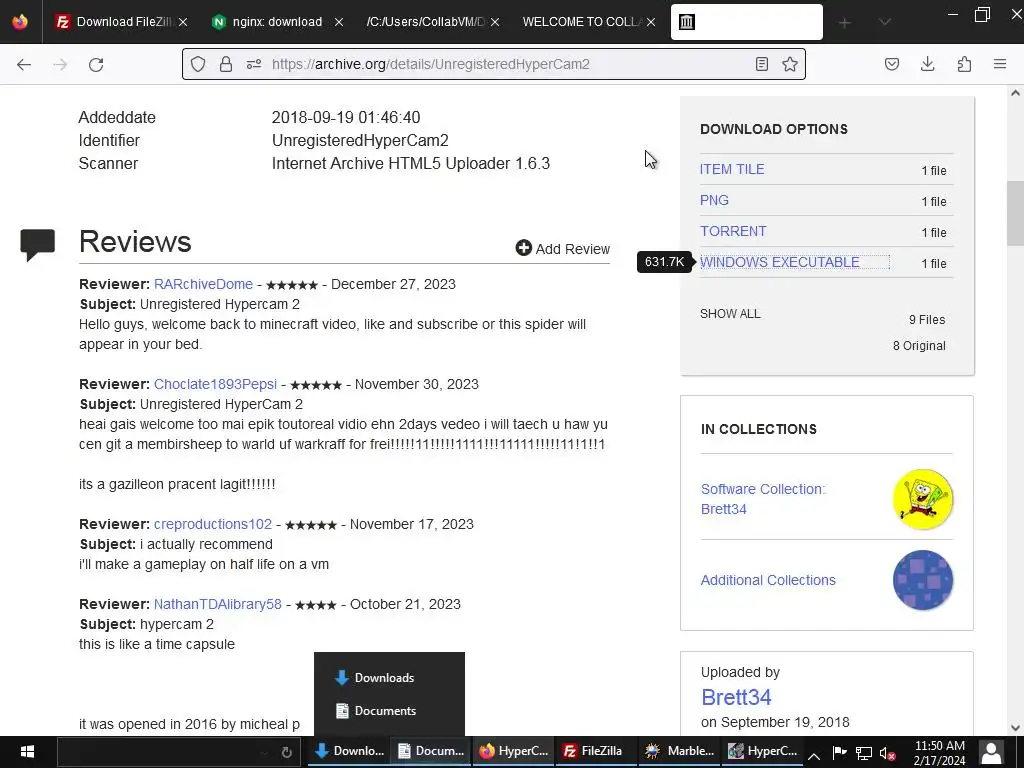Screen dimensions: 1024x768
Task: Open Documents toolbar on the taskbar
Action: 430,751
